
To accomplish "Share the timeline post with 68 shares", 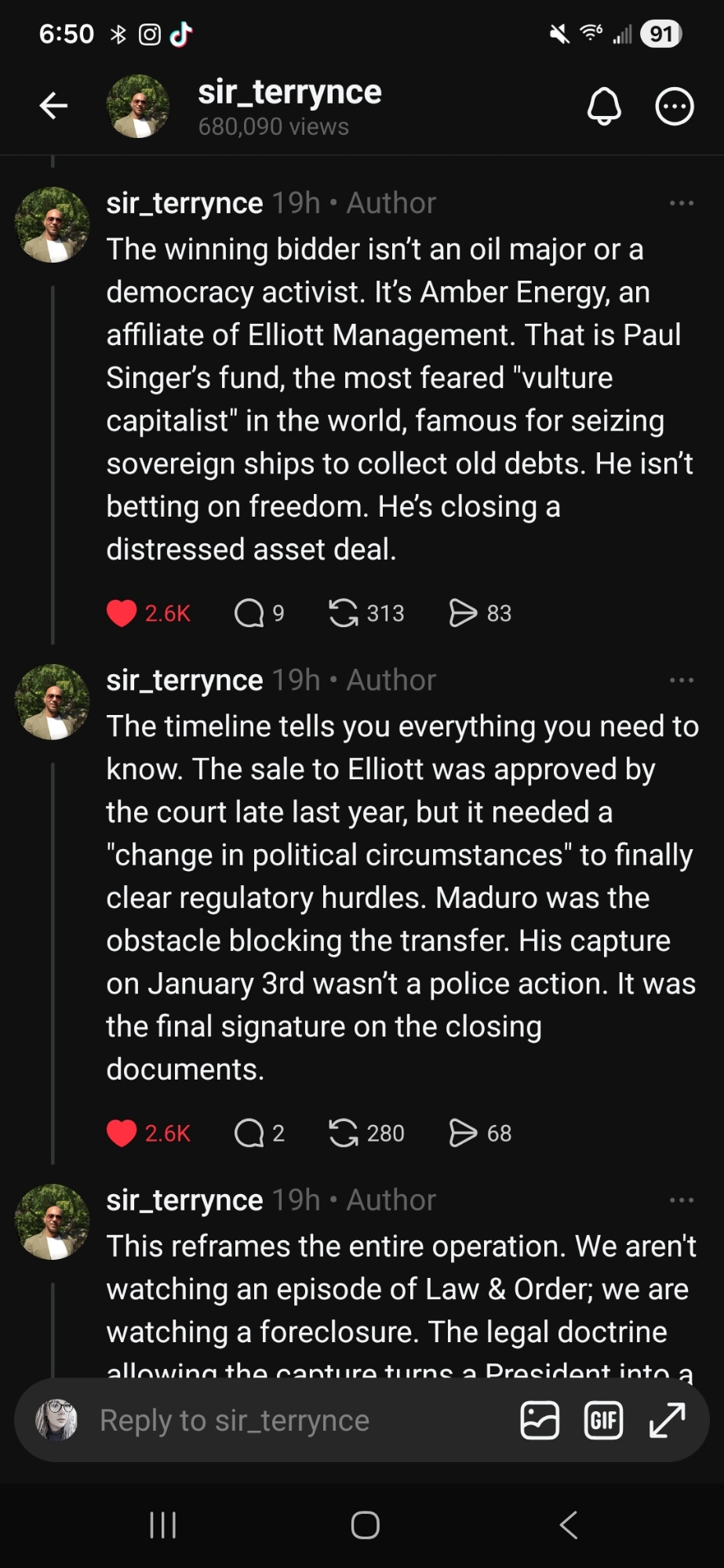I will tap(463, 1133).
